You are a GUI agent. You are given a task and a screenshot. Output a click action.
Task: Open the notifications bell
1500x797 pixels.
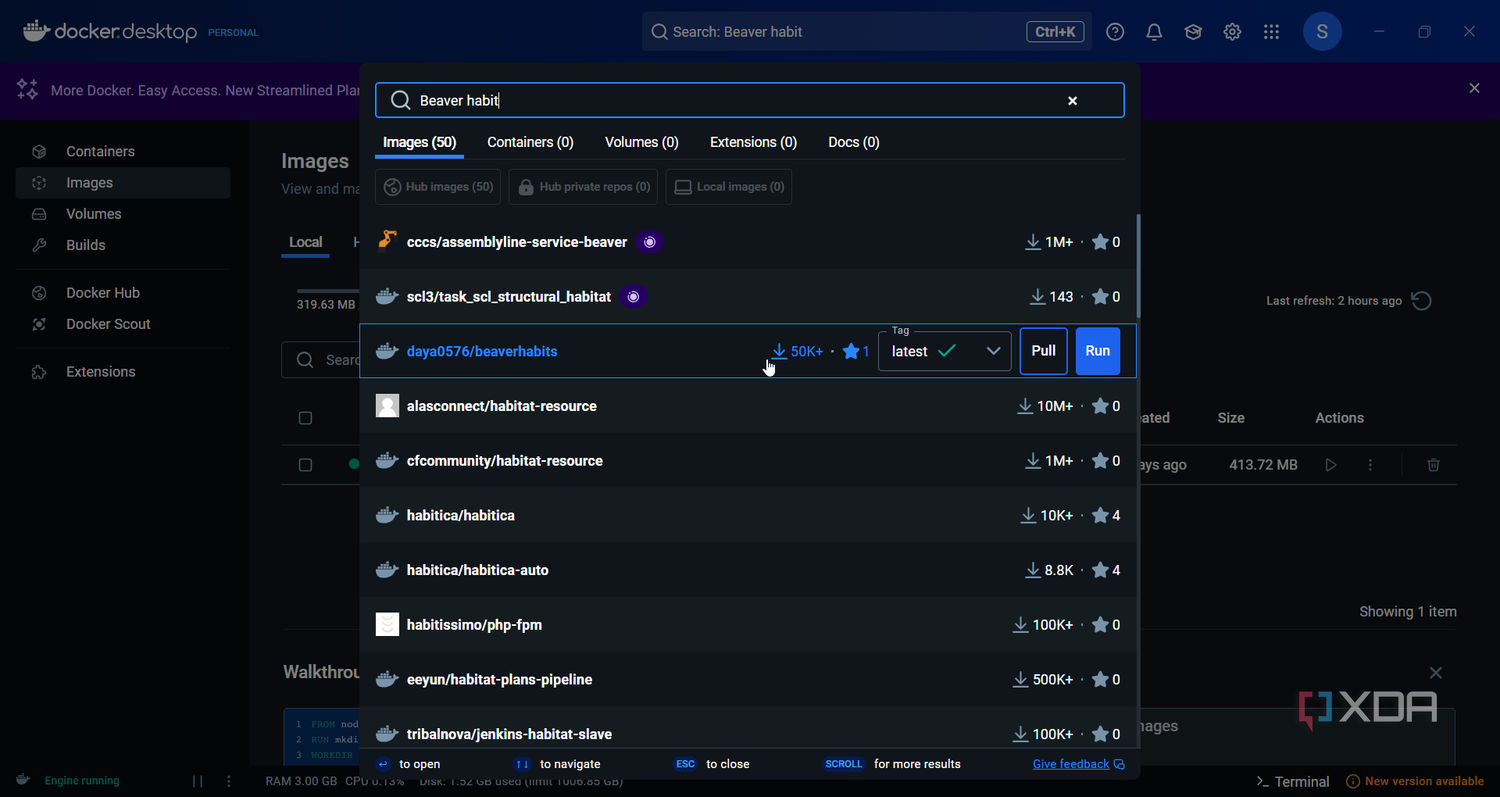1154,32
